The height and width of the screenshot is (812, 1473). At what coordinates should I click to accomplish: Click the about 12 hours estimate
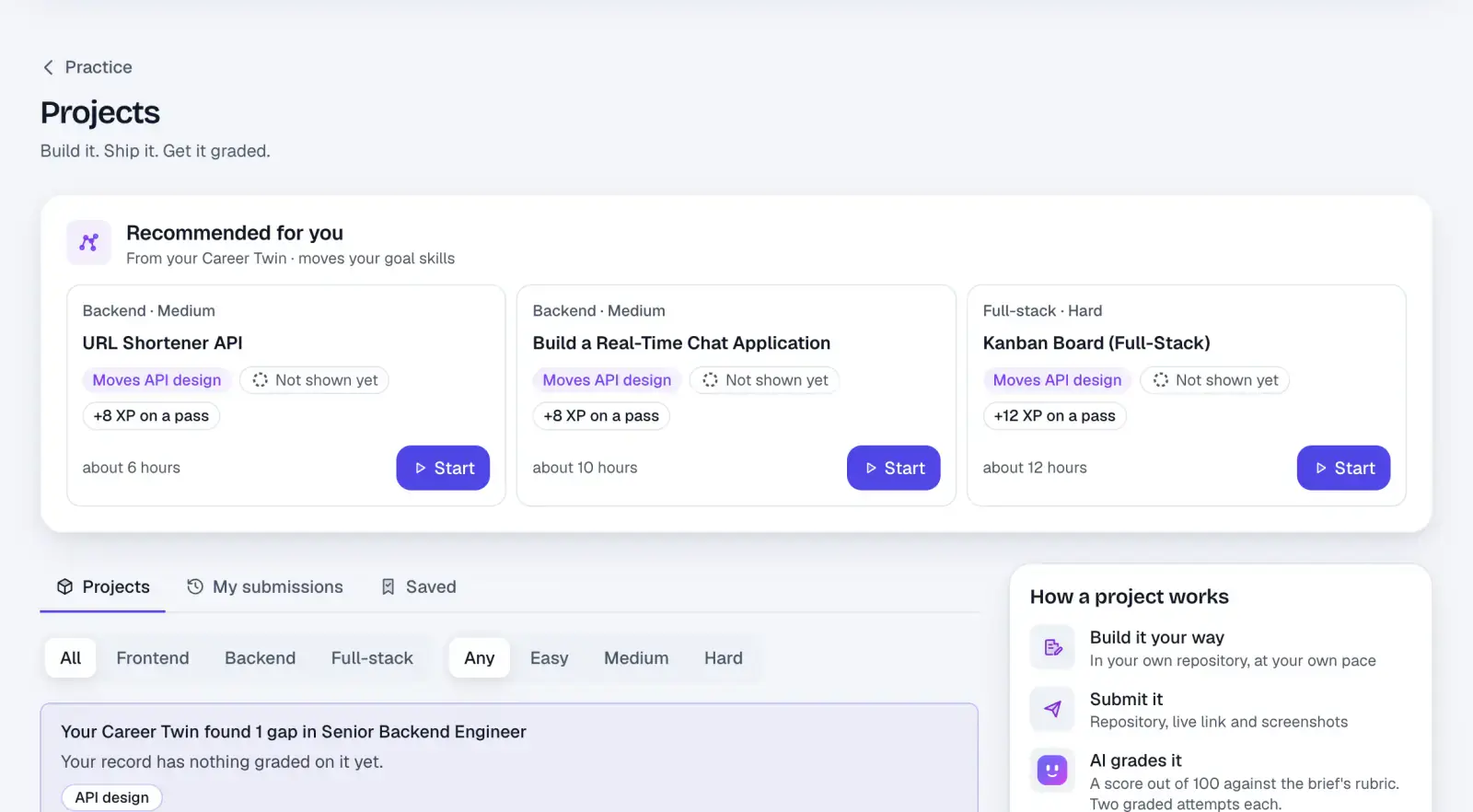pos(1035,468)
